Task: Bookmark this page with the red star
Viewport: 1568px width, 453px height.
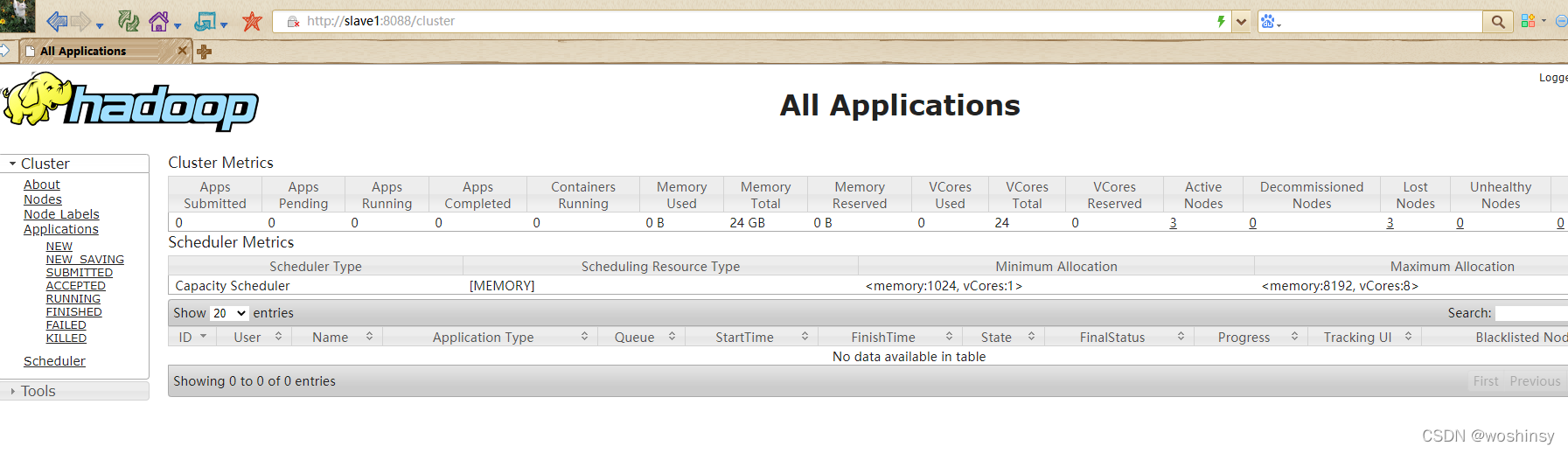Action: (252, 21)
